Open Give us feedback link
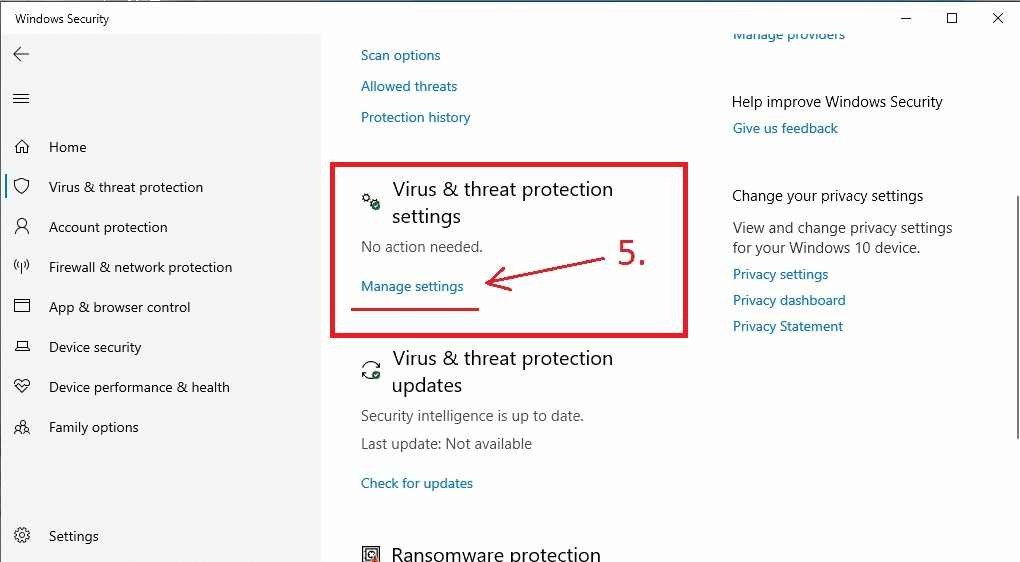 [785, 128]
